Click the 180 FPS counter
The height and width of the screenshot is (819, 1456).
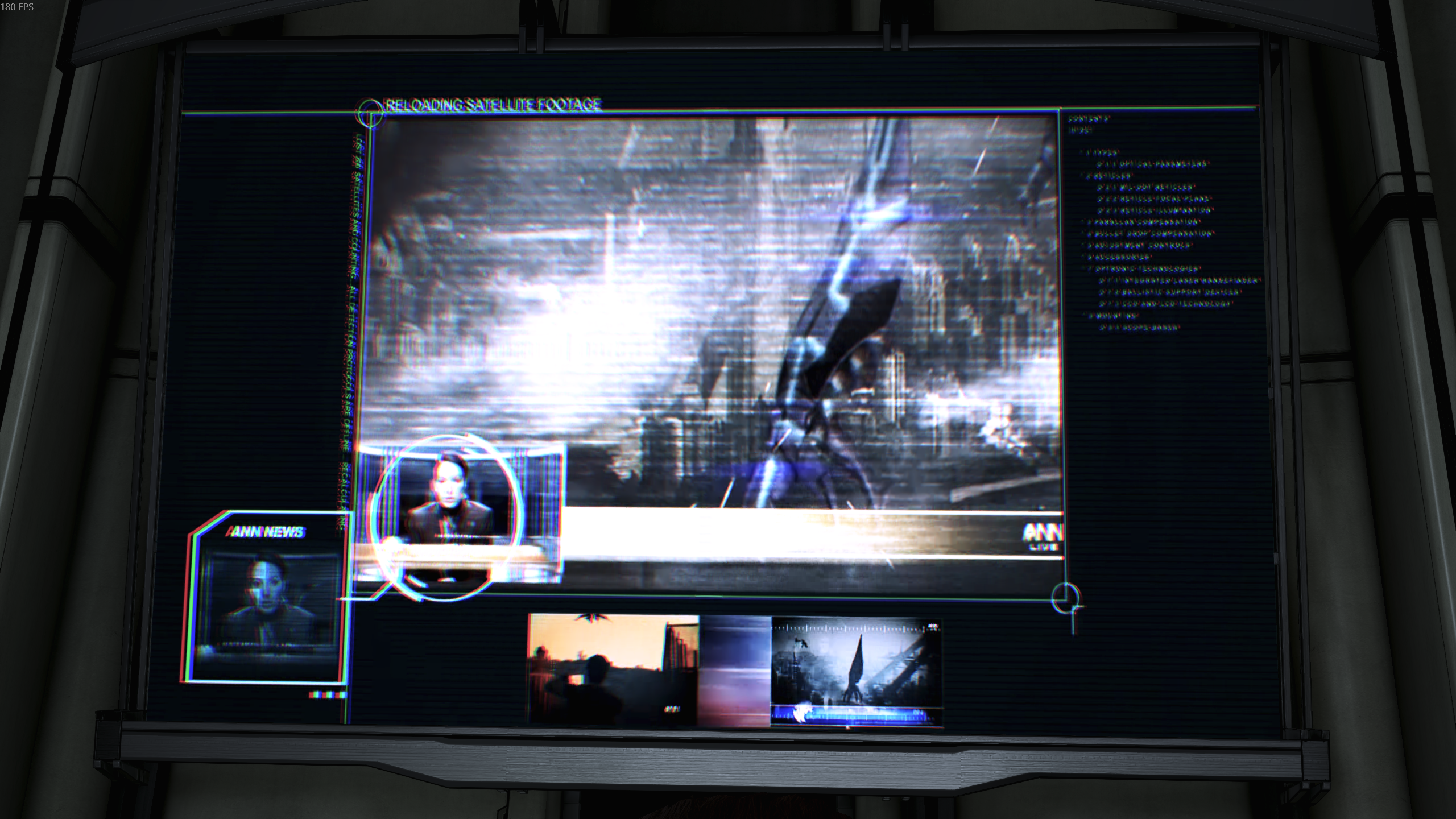coord(17,7)
